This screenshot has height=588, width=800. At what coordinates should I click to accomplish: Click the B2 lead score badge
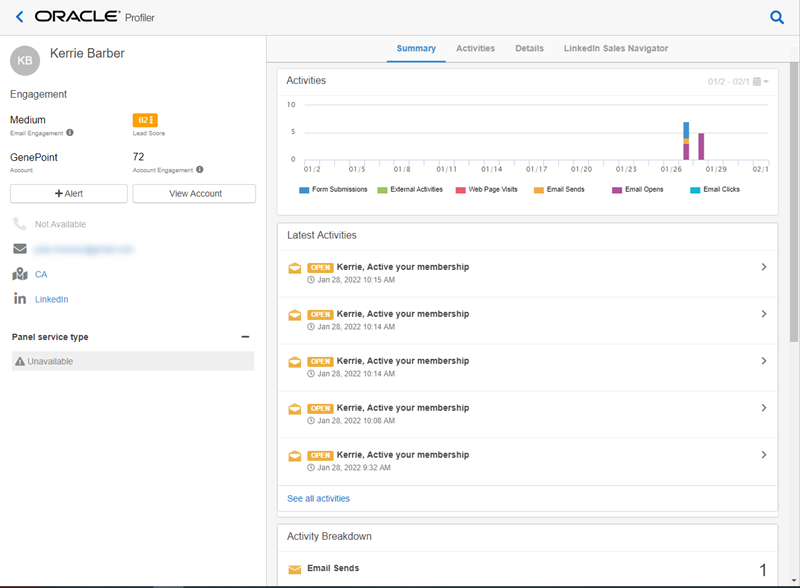point(145,120)
